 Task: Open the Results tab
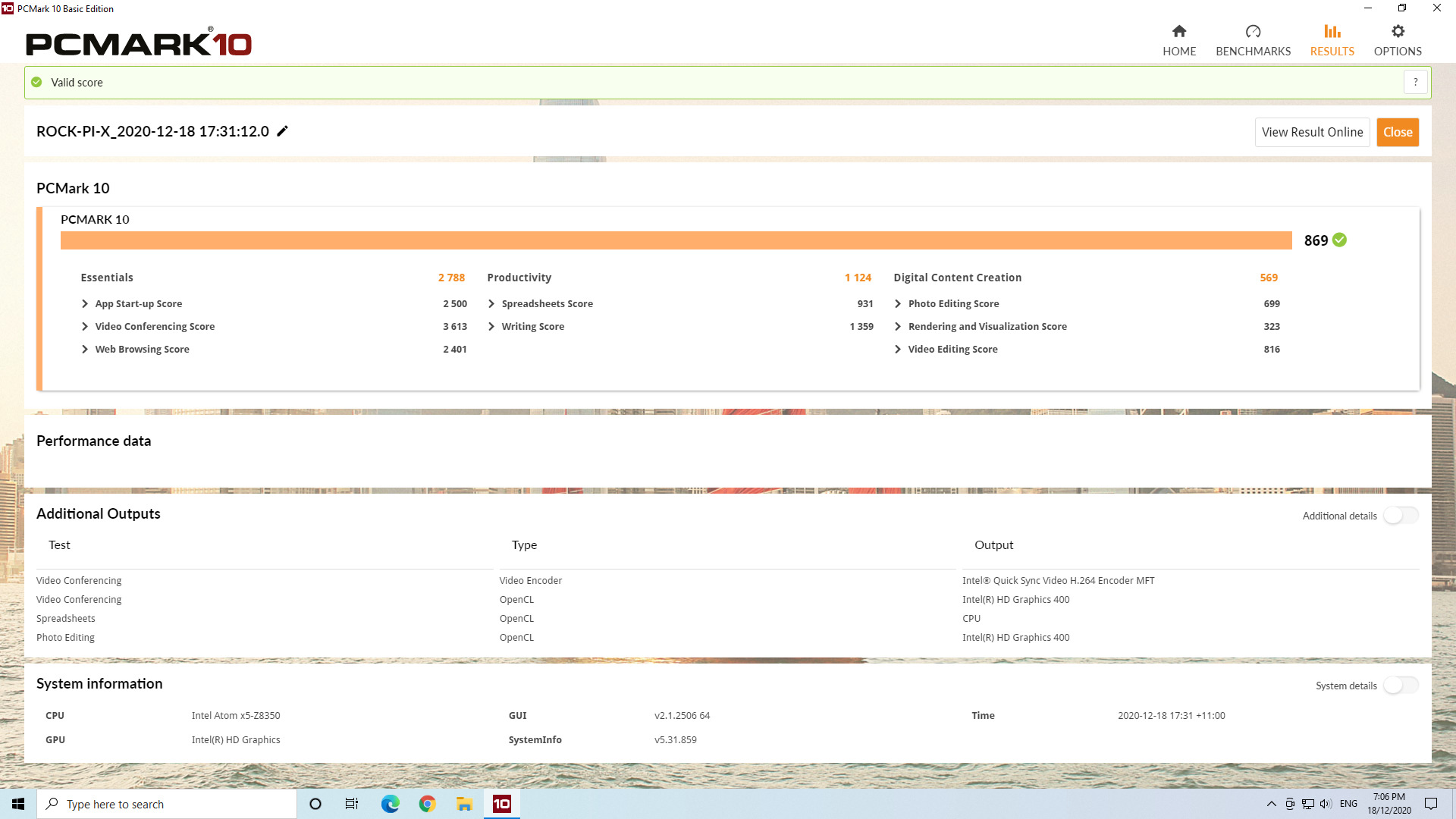[x=1332, y=40]
